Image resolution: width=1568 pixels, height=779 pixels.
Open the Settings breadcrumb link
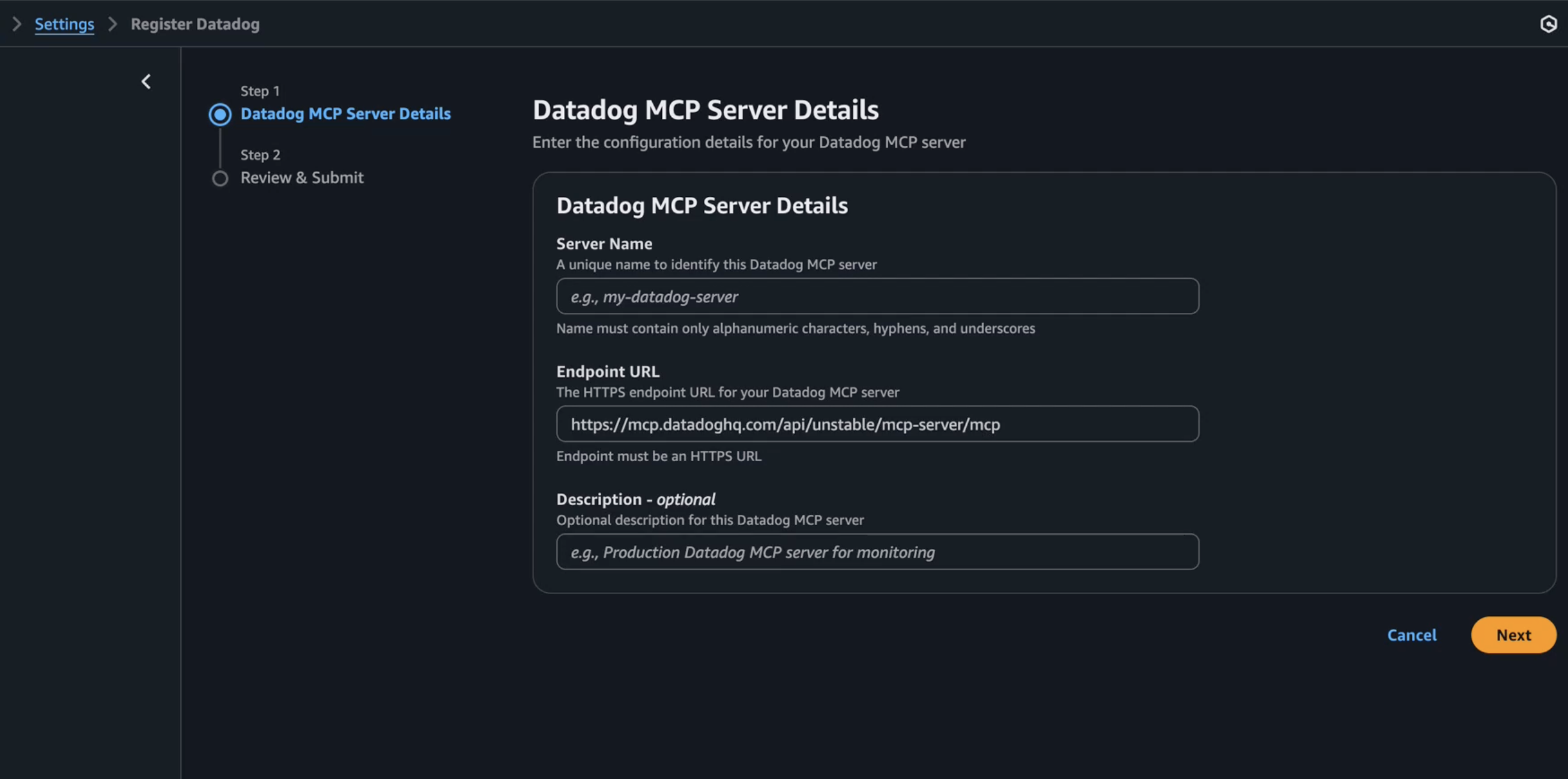click(64, 24)
